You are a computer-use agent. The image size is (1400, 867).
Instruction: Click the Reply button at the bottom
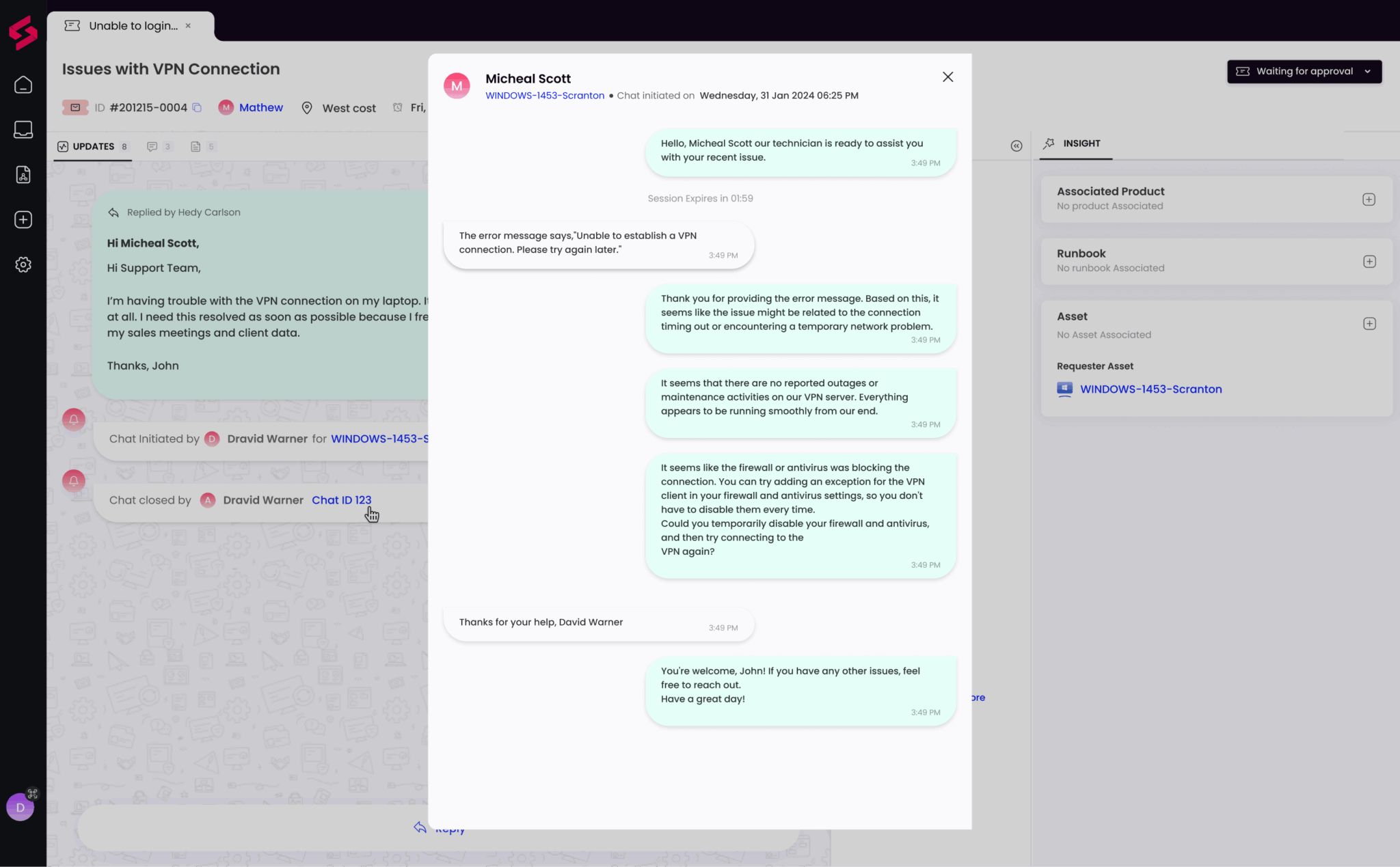439,828
